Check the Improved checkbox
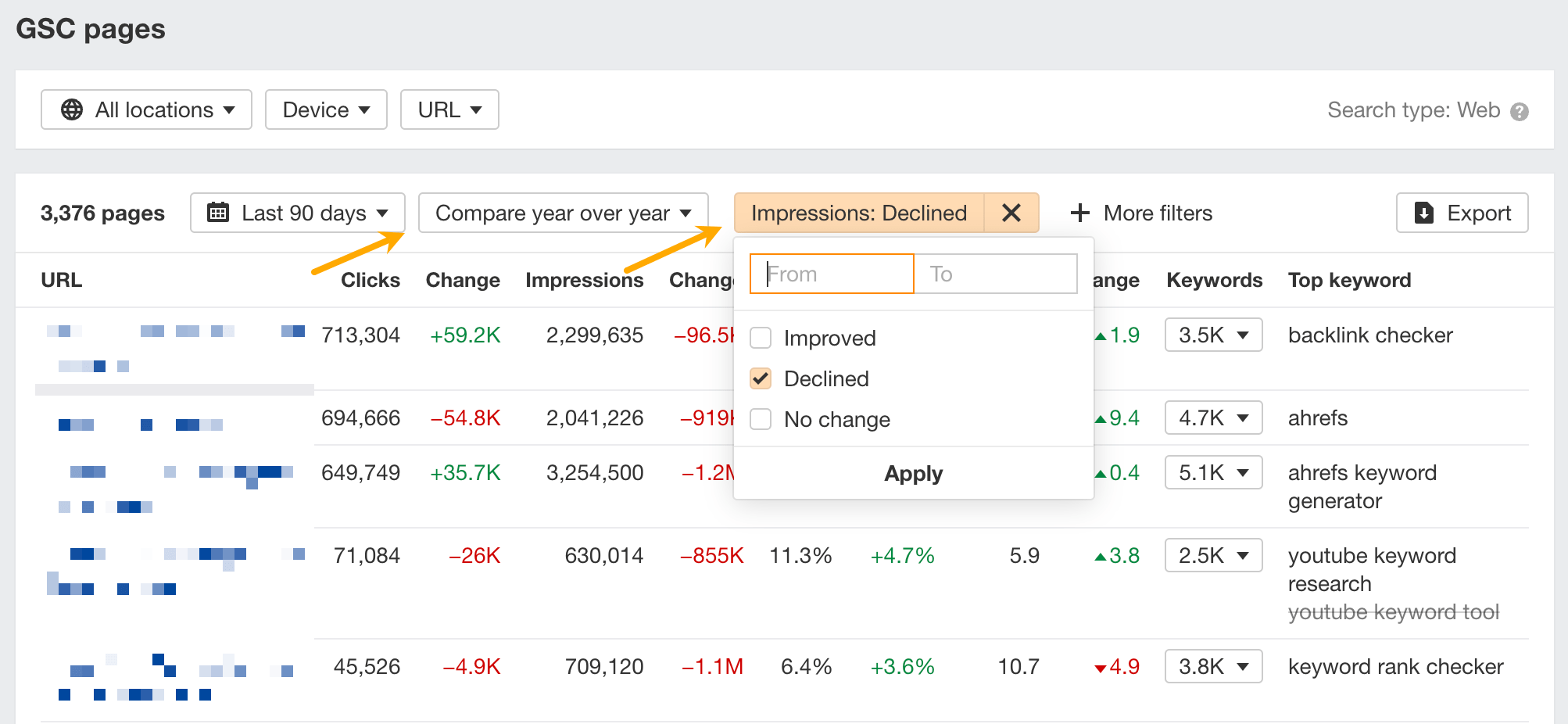Viewport: 1568px width, 724px height. [x=760, y=338]
